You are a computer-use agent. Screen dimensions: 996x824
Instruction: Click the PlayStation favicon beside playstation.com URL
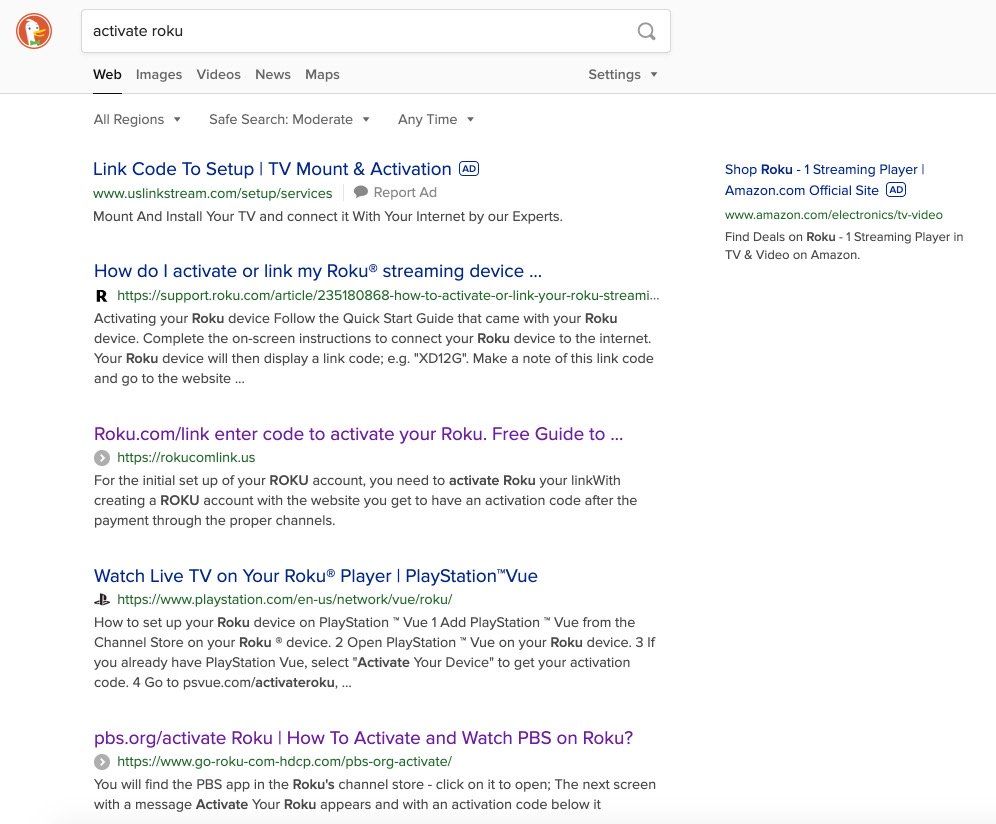tap(102, 599)
